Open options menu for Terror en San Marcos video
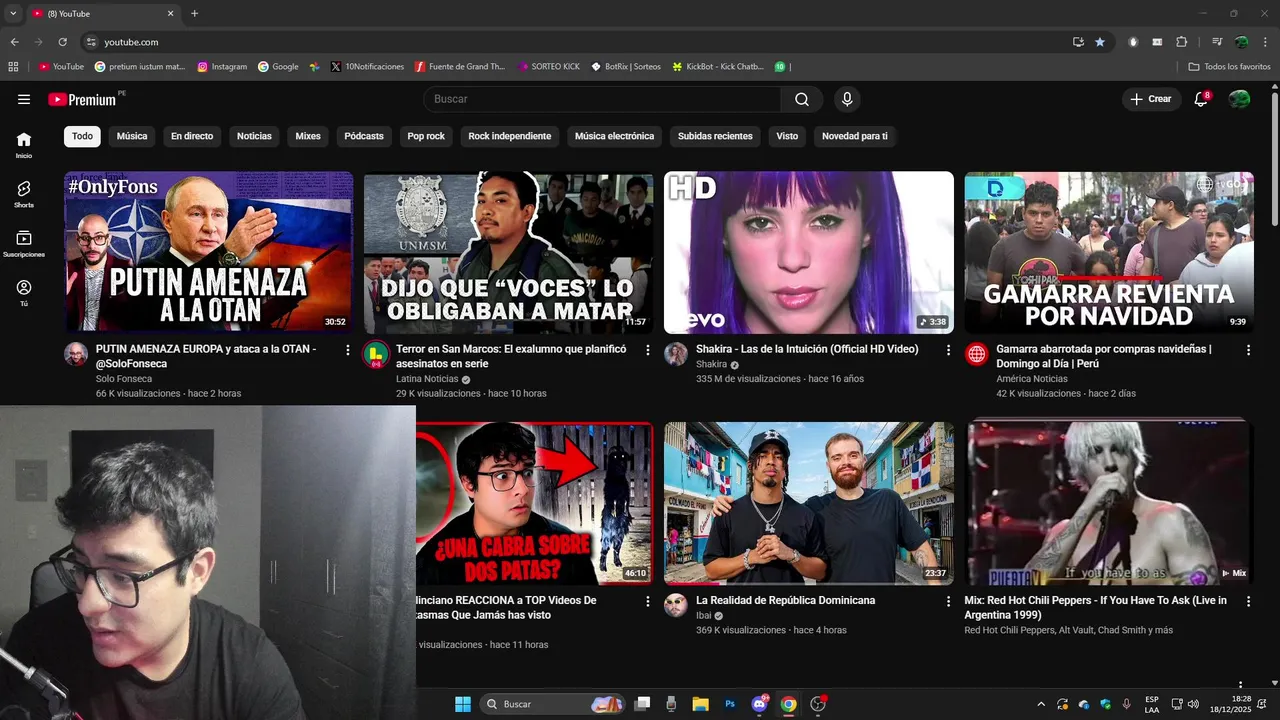Screen dimensions: 1280x720 [648, 350]
